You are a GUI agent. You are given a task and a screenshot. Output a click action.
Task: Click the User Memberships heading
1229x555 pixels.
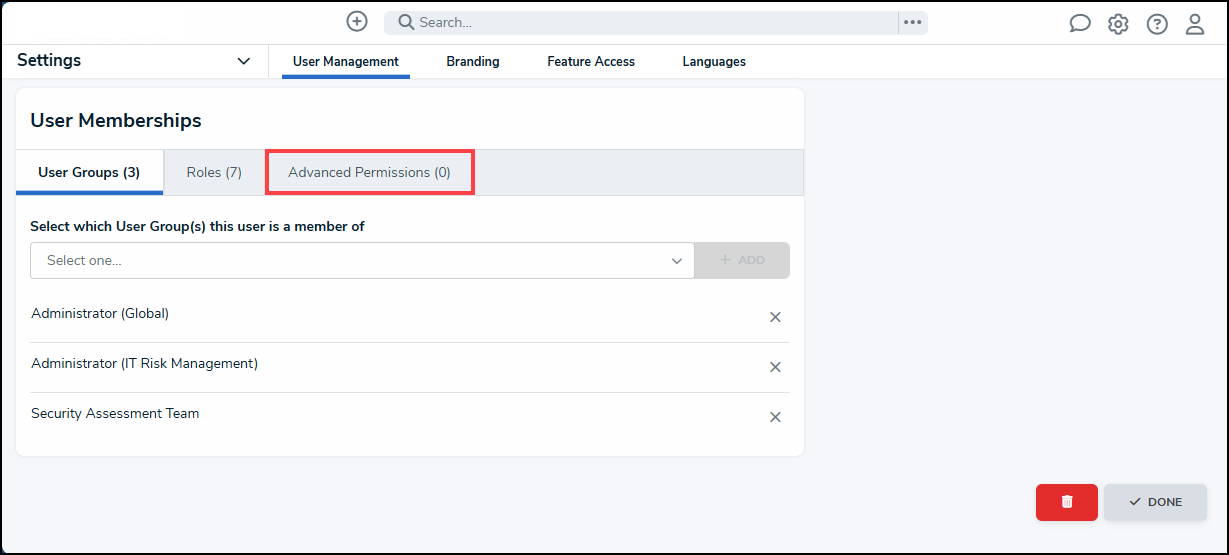[x=116, y=120]
